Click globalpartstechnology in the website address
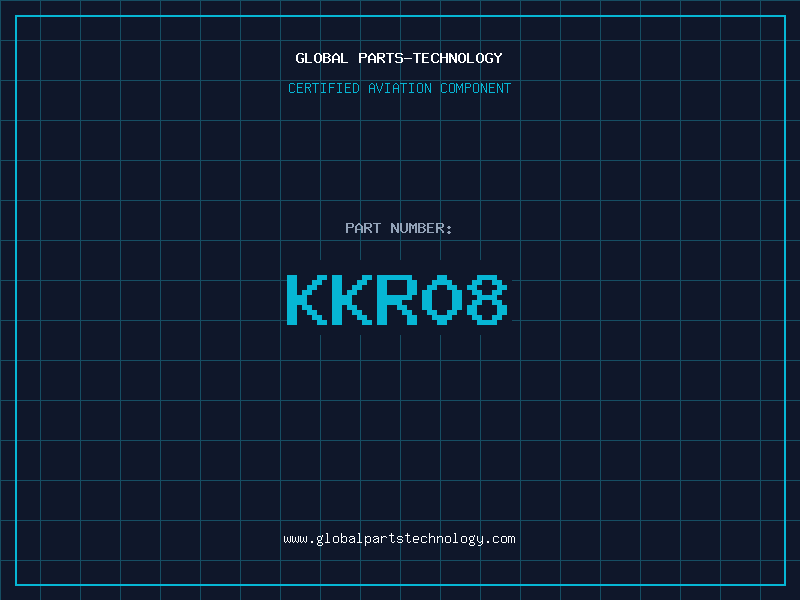Viewport: 800px width, 600px height. pos(399,539)
